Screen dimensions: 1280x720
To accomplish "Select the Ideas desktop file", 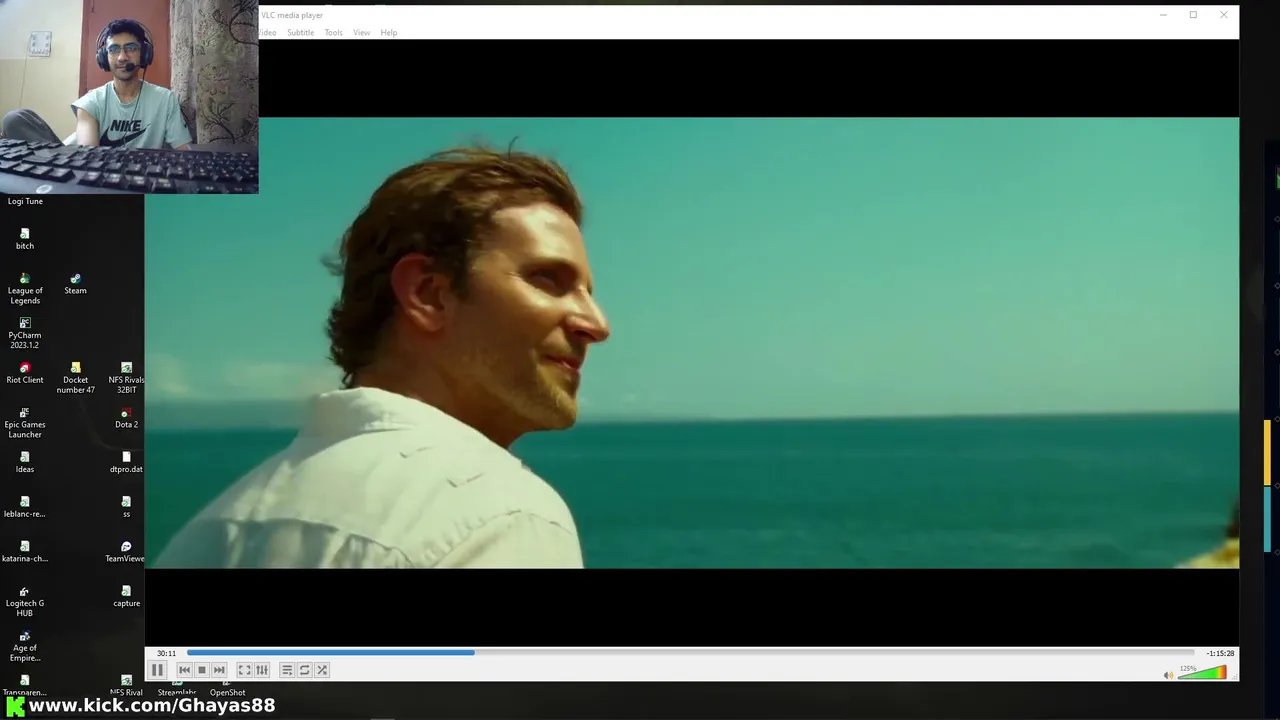I will pyautogui.click(x=25, y=462).
